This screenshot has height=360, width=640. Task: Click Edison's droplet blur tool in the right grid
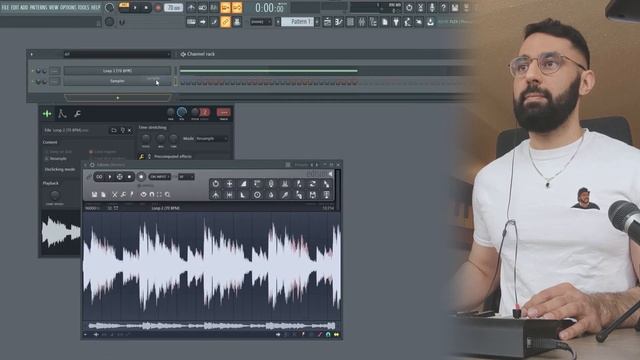(271, 195)
